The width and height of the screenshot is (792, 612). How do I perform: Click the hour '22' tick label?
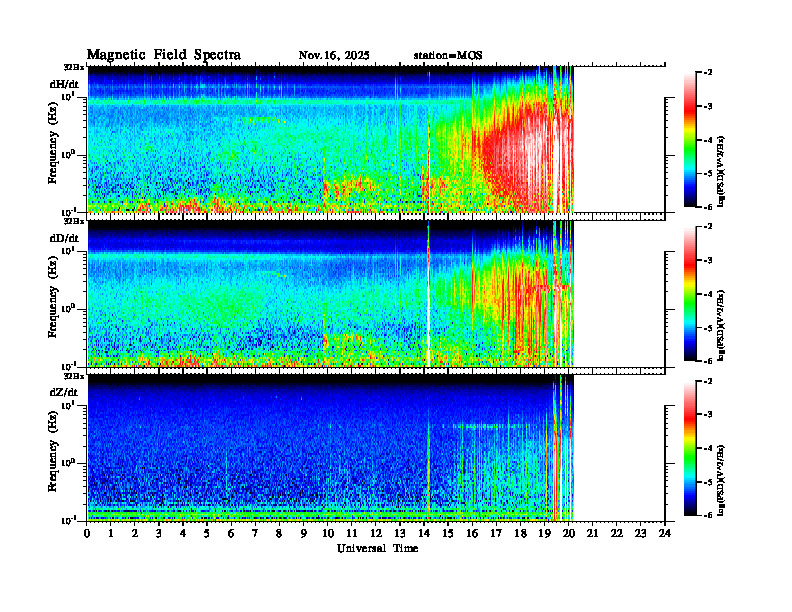click(617, 534)
